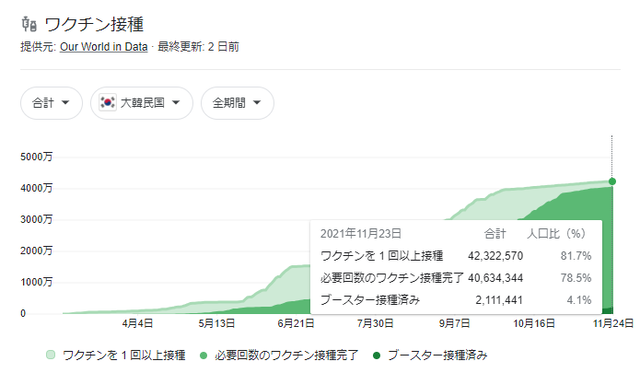
Task: Click the 81.7% percentage in tooltip
Action: pos(576,256)
